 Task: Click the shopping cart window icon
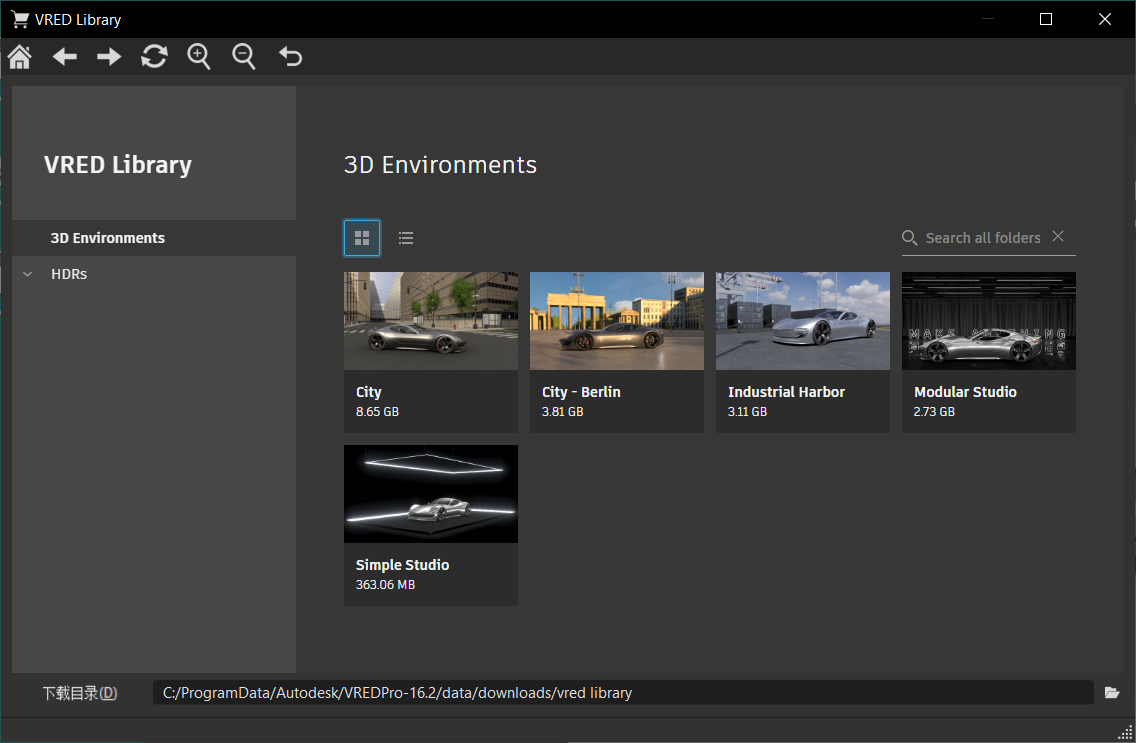coord(20,20)
